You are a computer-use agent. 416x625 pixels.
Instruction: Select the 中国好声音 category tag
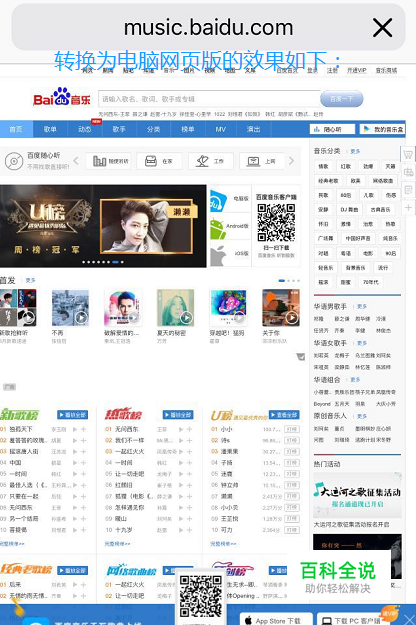(x=358, y=238)
